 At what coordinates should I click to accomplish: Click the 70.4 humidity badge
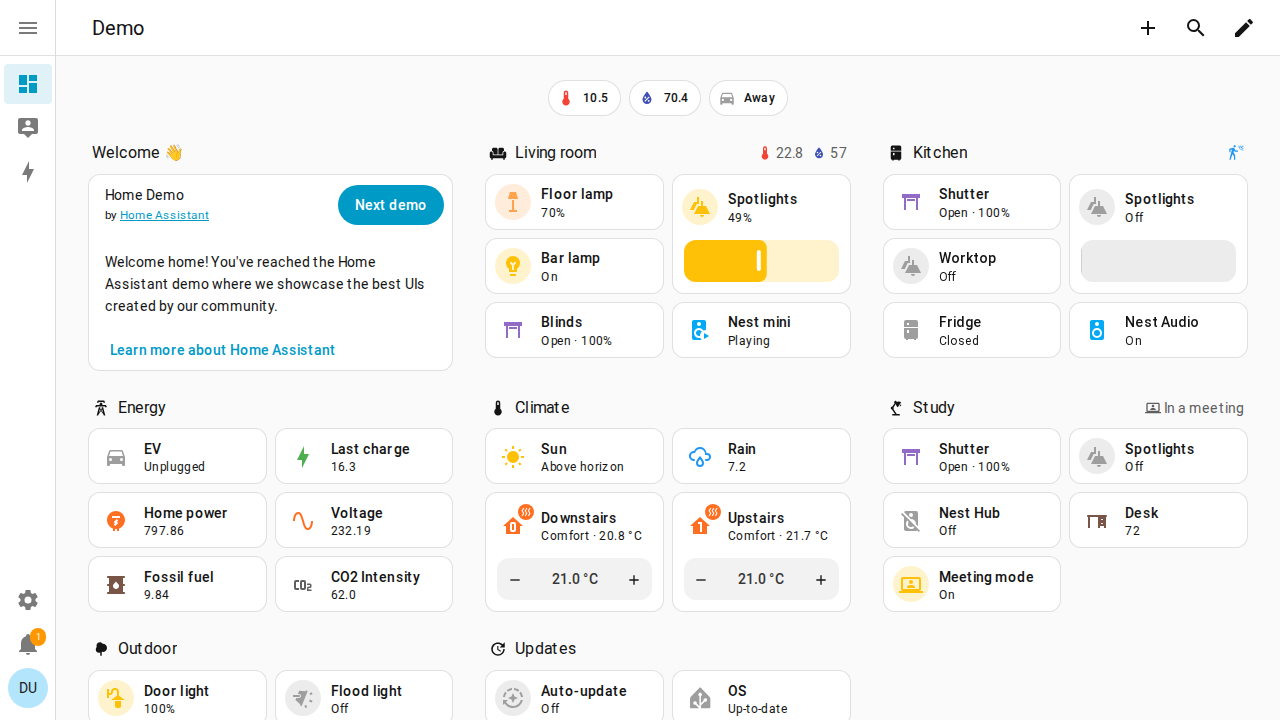[x=665, y=98]
